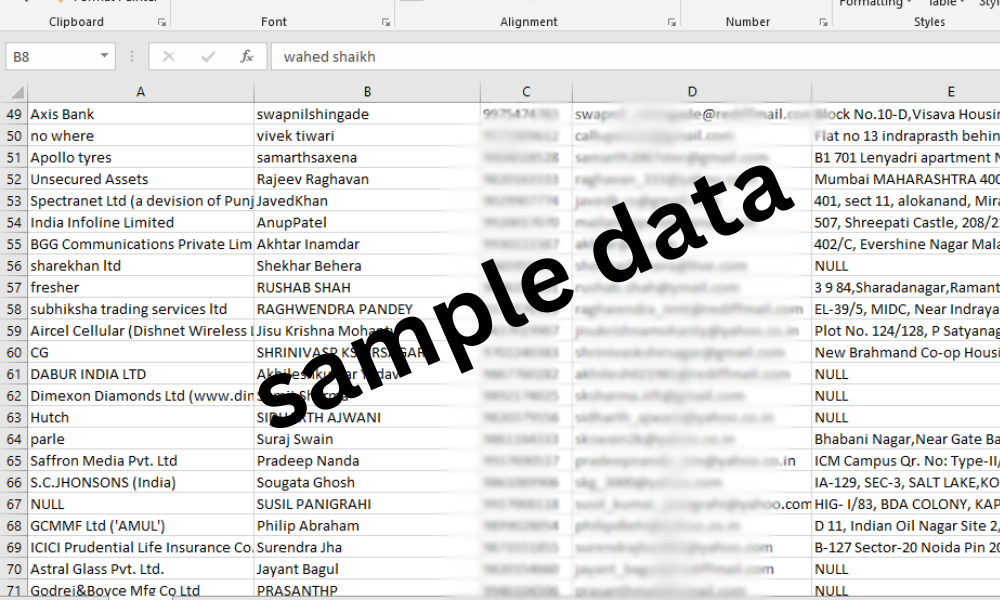Open the Font settings dialog launcher

(x=386, y=22)
